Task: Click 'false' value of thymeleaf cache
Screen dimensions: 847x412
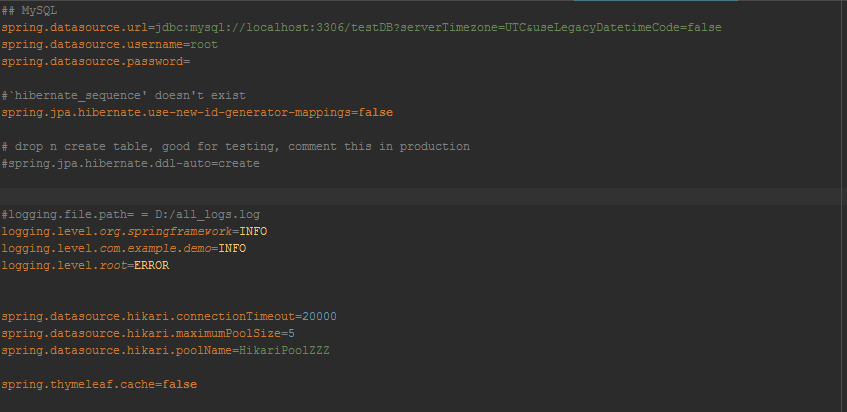Action: pyautogui.click(x=180, y=384)
